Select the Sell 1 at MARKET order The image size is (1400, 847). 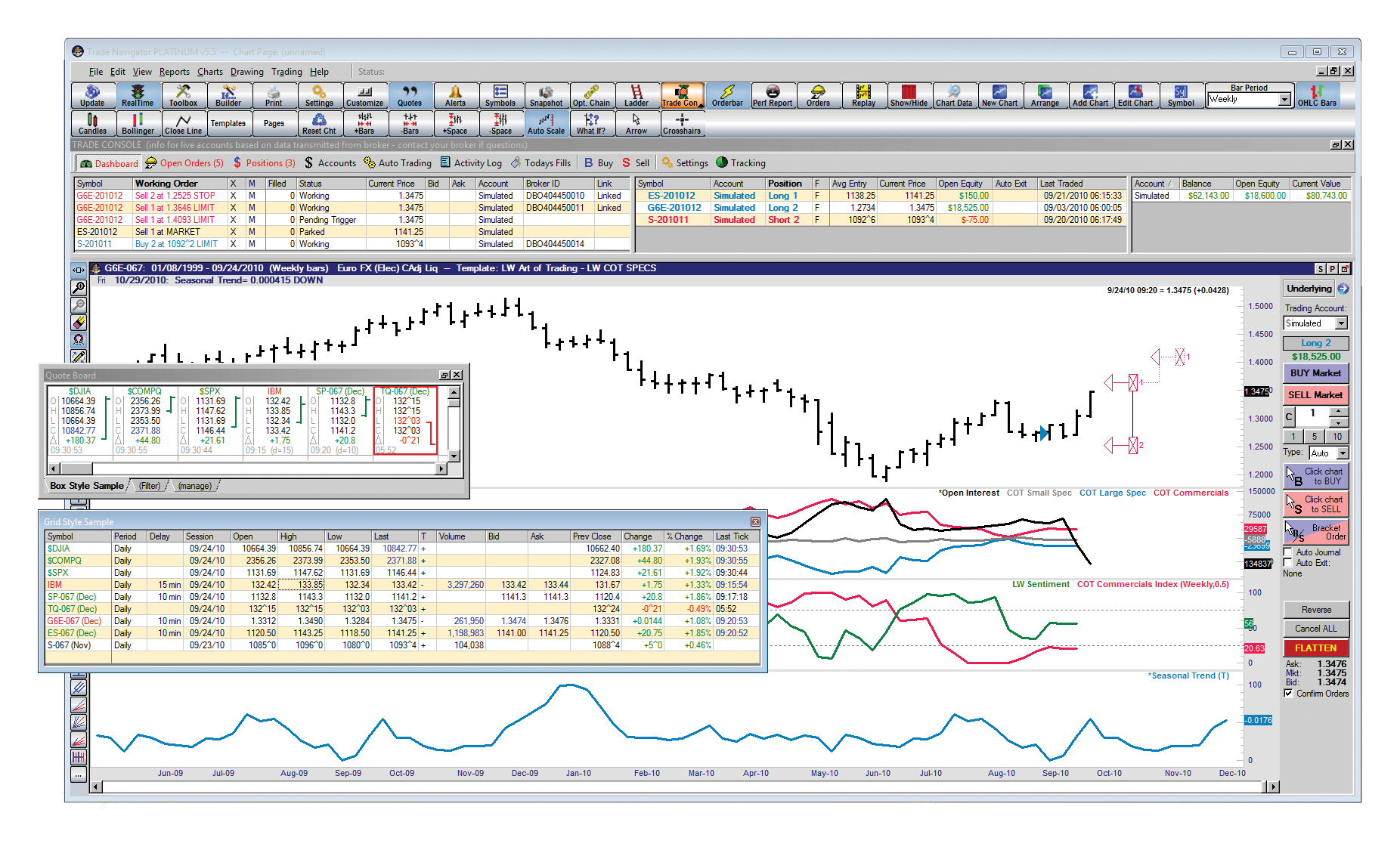(x=352, y=232)
